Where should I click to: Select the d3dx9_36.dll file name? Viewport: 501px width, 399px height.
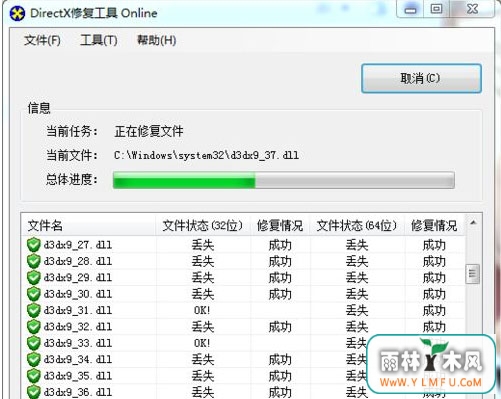78,392
